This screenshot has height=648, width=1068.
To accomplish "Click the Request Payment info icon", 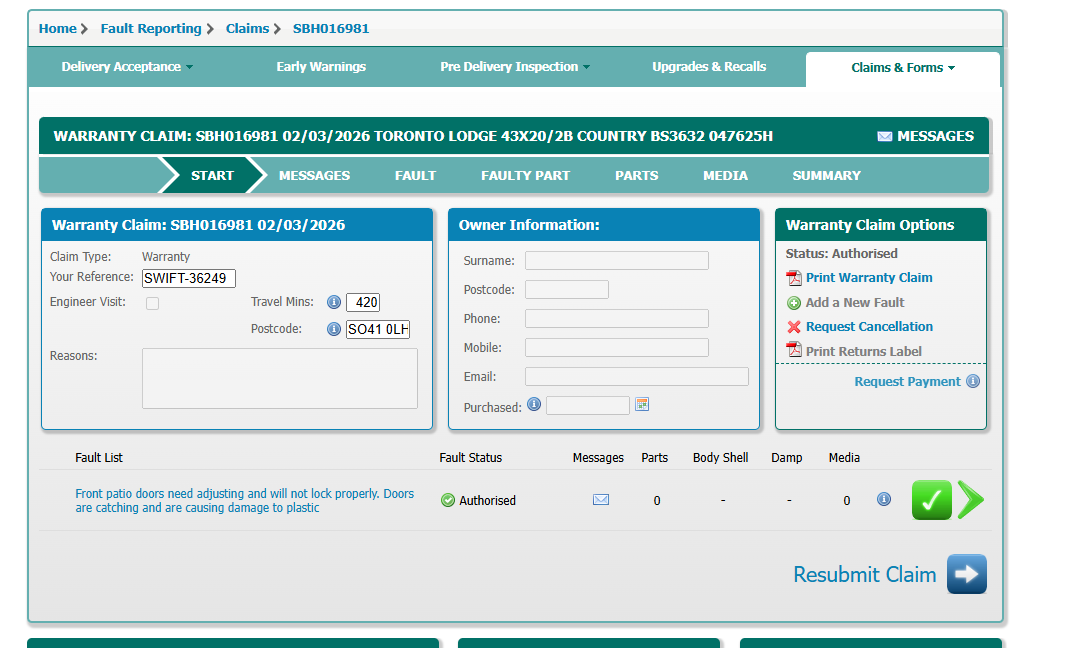I will point(973,381).
